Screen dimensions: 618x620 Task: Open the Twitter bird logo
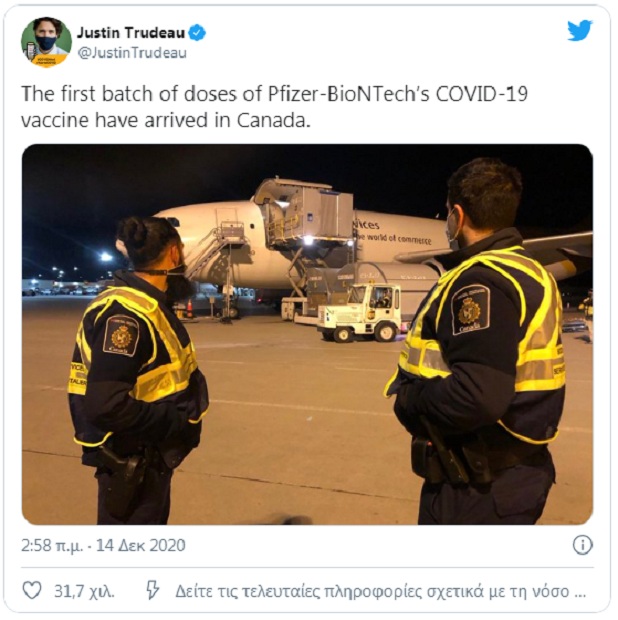tap(580, 30)
